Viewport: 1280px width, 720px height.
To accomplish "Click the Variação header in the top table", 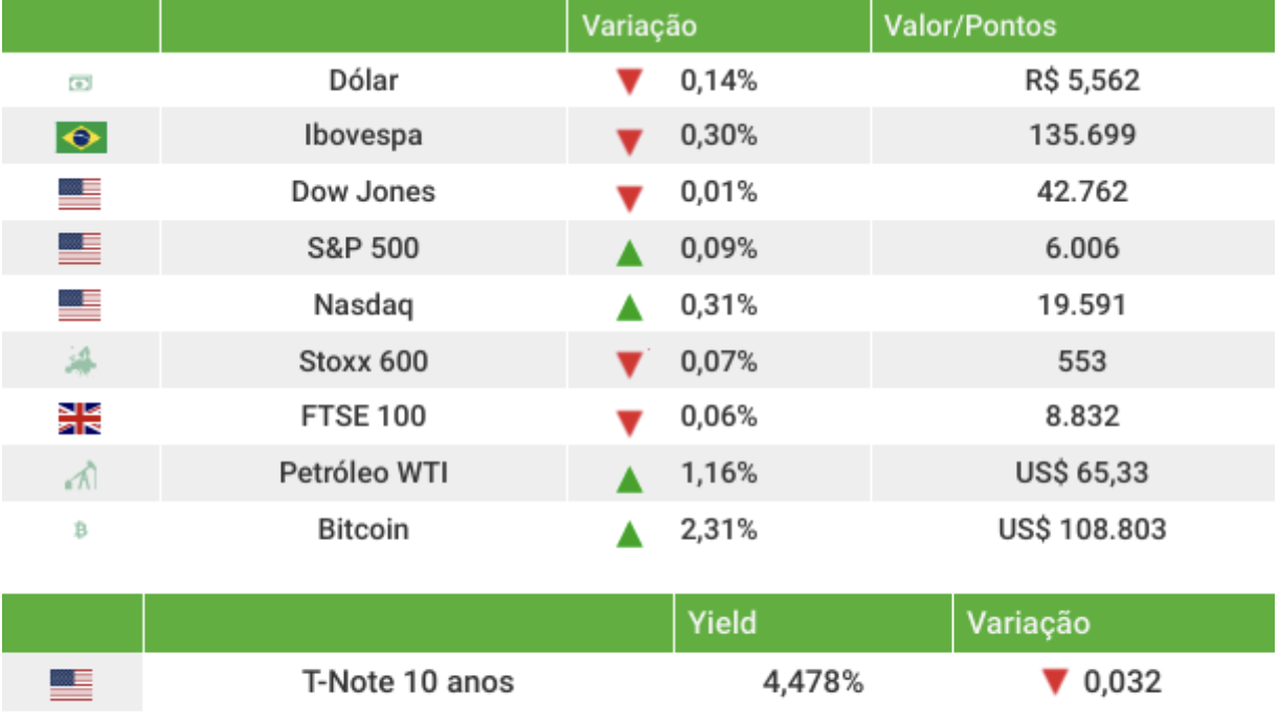I will click(639, 26).
